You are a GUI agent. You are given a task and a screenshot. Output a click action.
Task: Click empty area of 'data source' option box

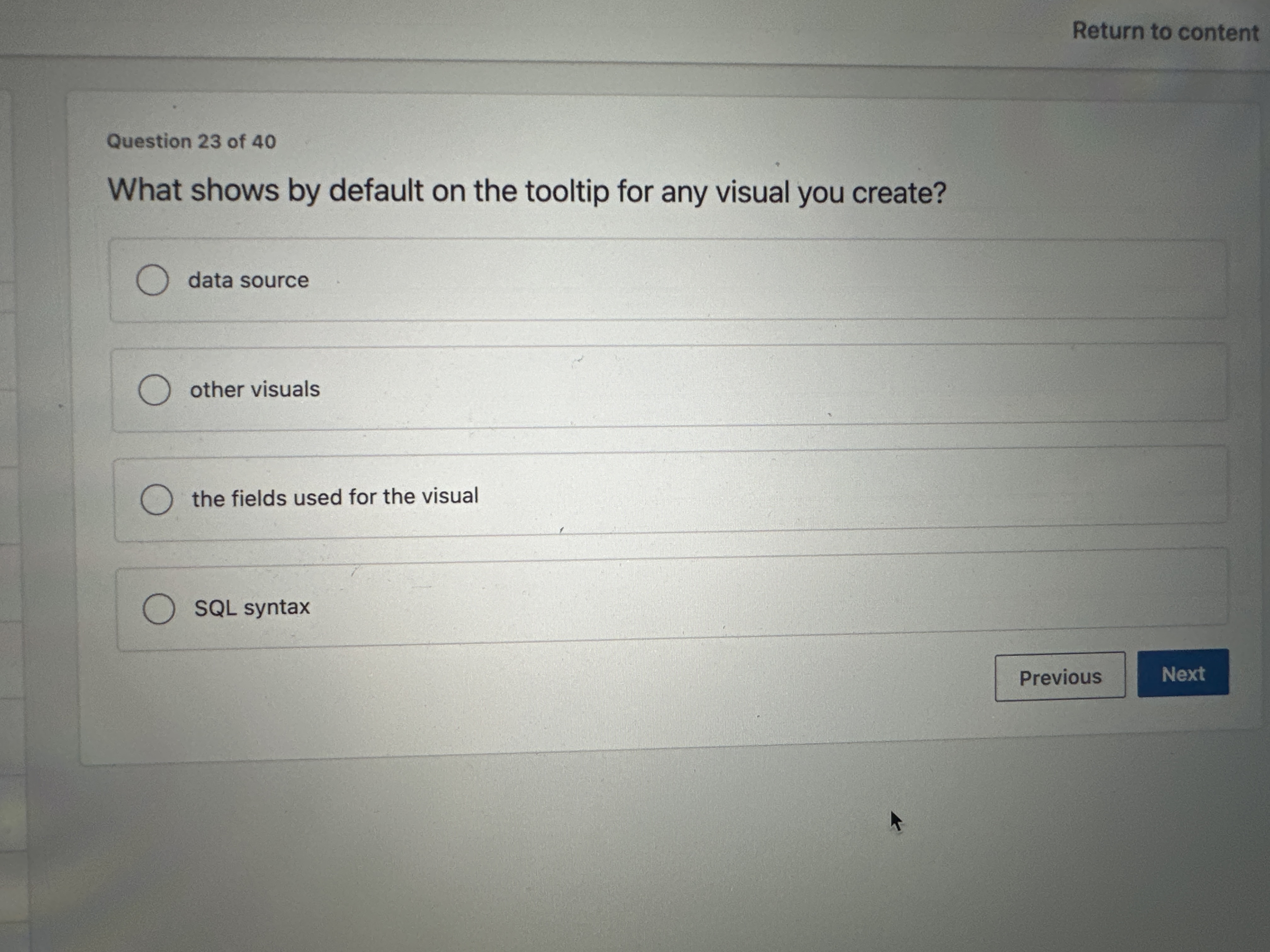pos(747,280)
